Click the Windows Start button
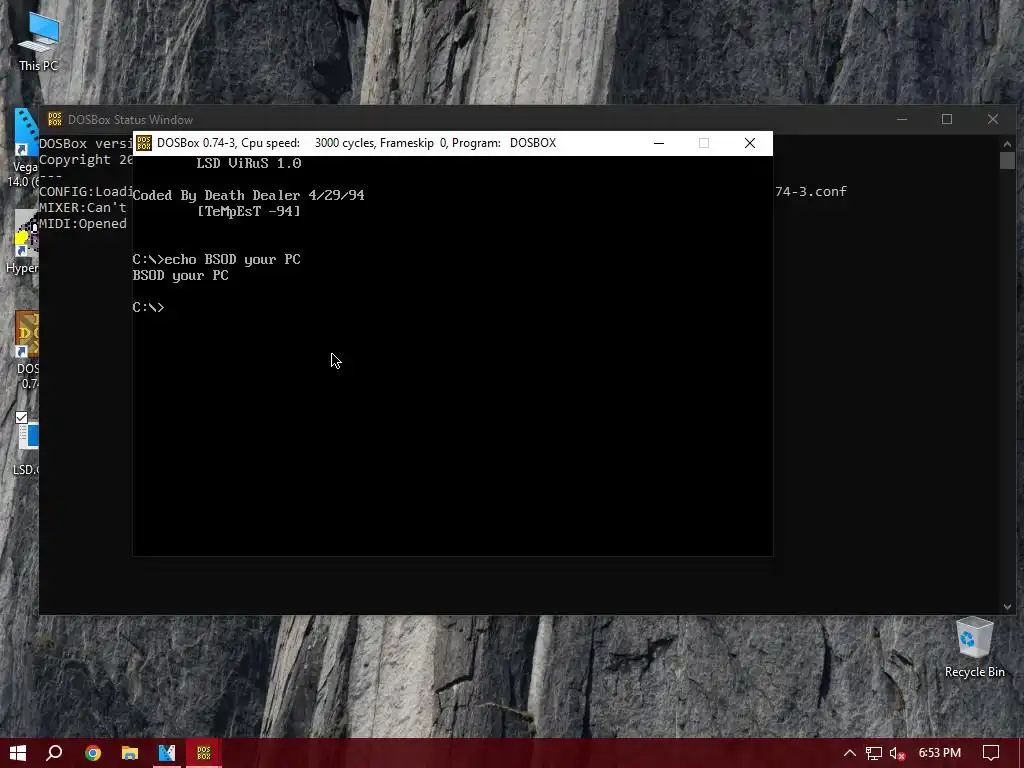The image size is (1024, 768). pyautogui.click(x=18, y=753)
